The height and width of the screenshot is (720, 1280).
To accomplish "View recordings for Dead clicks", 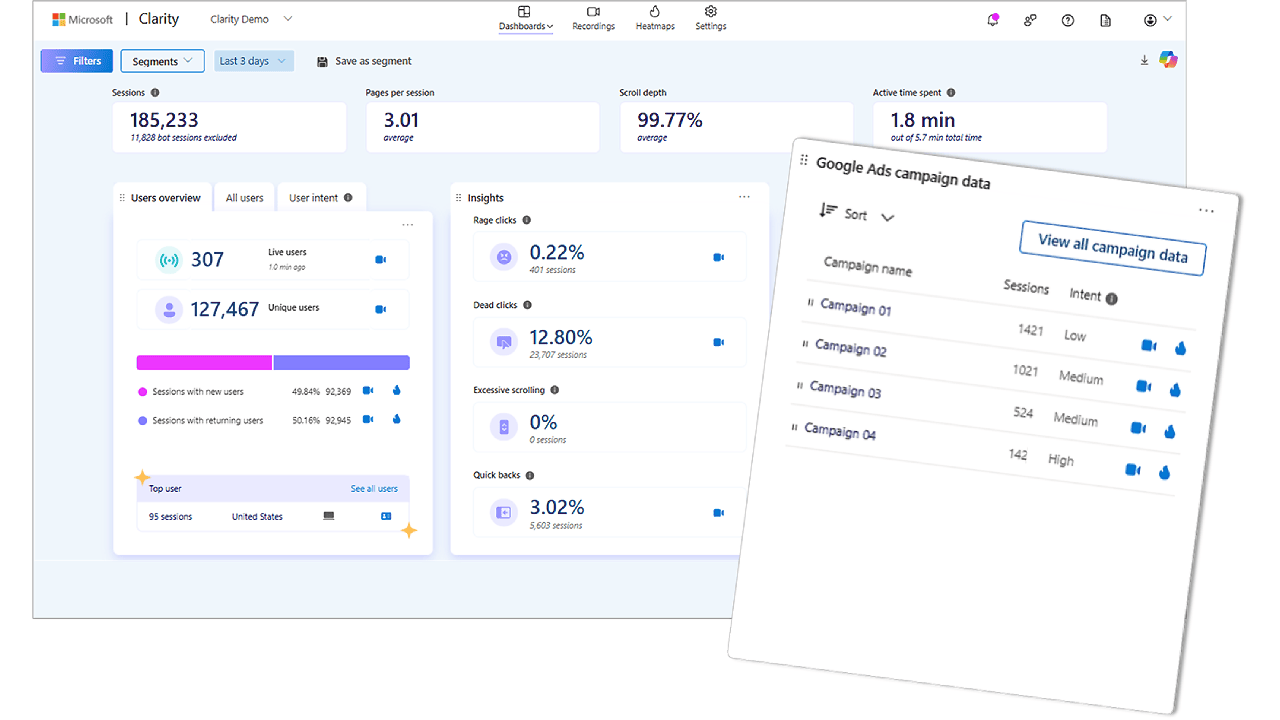I will tap(718, 342).
